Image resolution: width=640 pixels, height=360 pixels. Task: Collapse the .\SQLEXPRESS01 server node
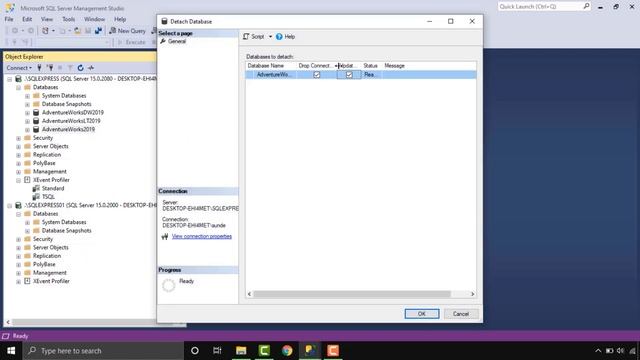(x=10, y=205)
